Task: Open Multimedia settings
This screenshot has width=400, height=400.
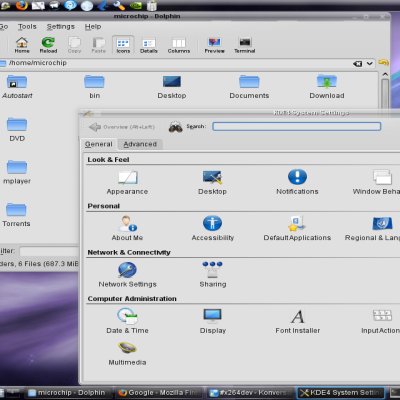Action: click(x=127, y=354)
